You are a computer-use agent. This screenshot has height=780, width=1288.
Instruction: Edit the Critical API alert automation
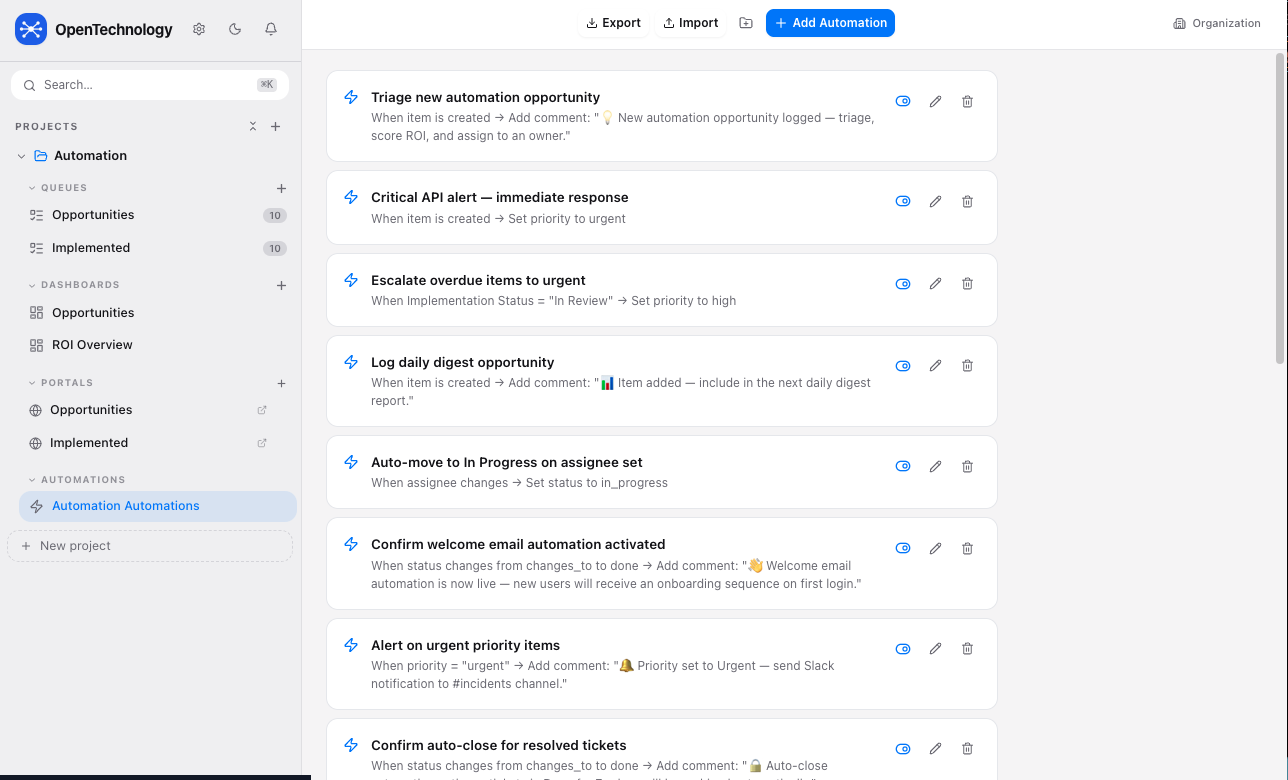[x=936, y=201]
